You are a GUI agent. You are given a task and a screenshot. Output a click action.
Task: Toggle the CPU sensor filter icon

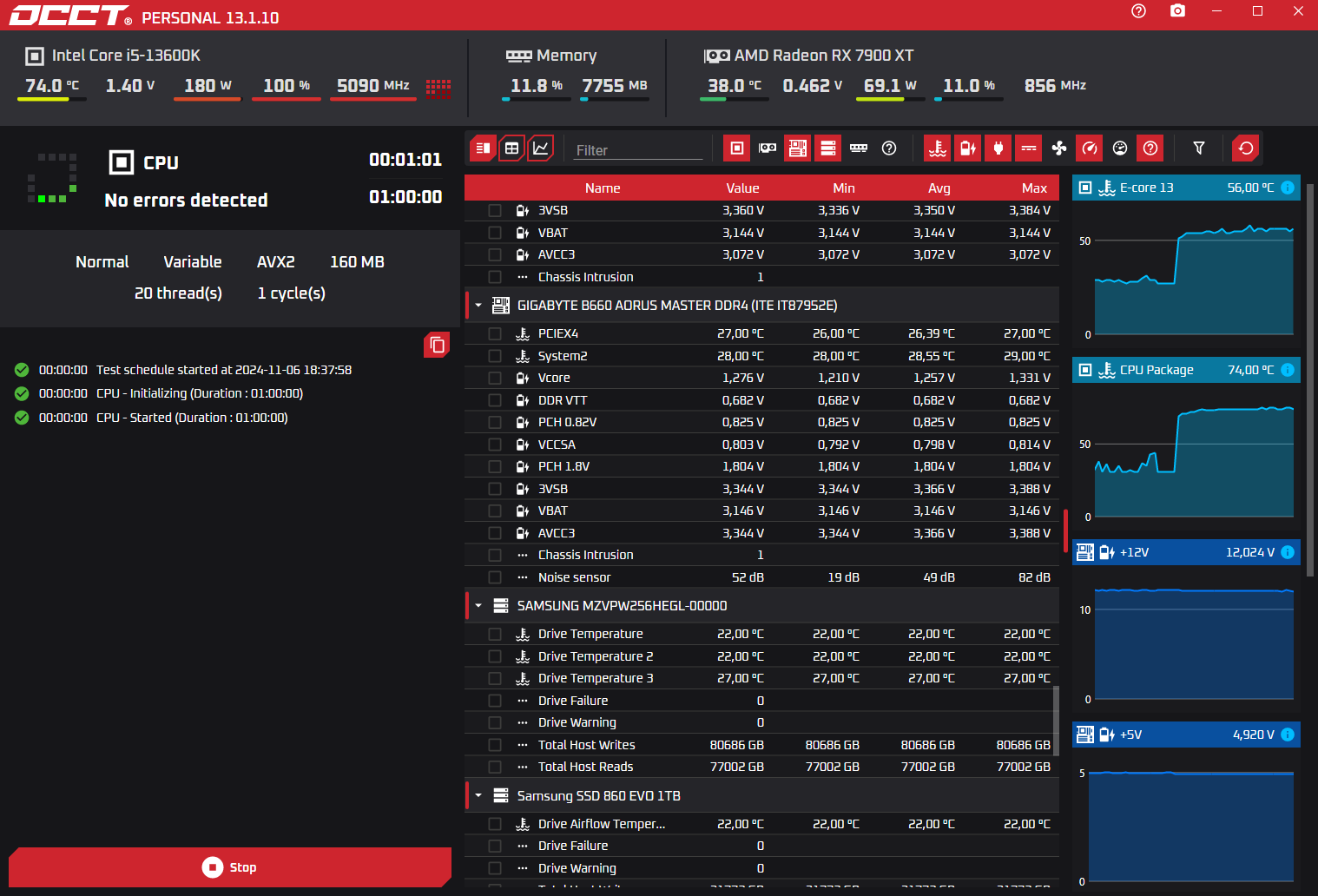736,148
